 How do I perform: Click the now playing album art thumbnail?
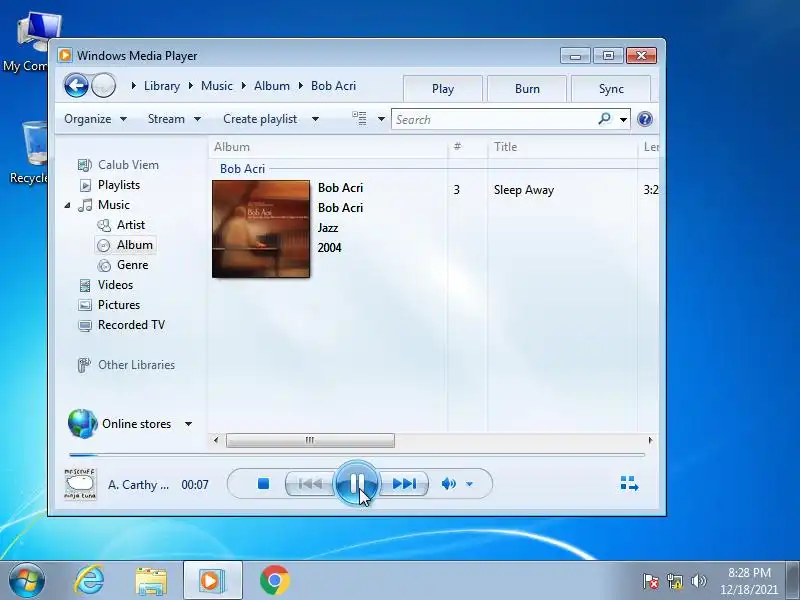pos(80,484)
